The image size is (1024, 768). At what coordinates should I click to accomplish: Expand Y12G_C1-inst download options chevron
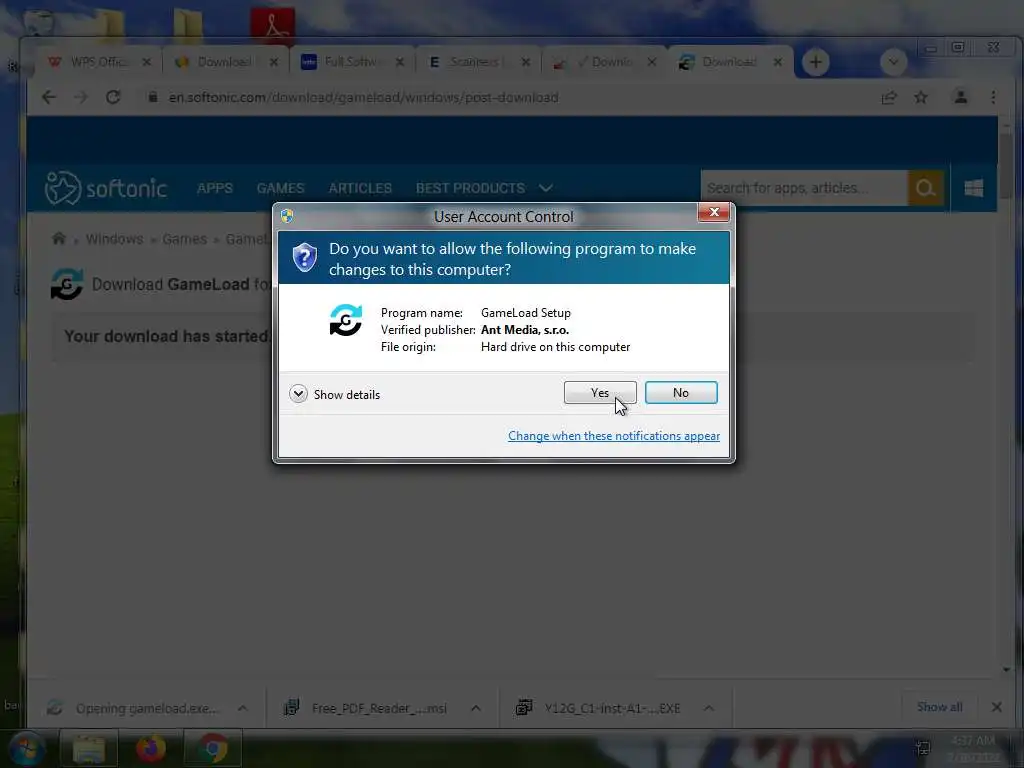(x=709, y=708)
